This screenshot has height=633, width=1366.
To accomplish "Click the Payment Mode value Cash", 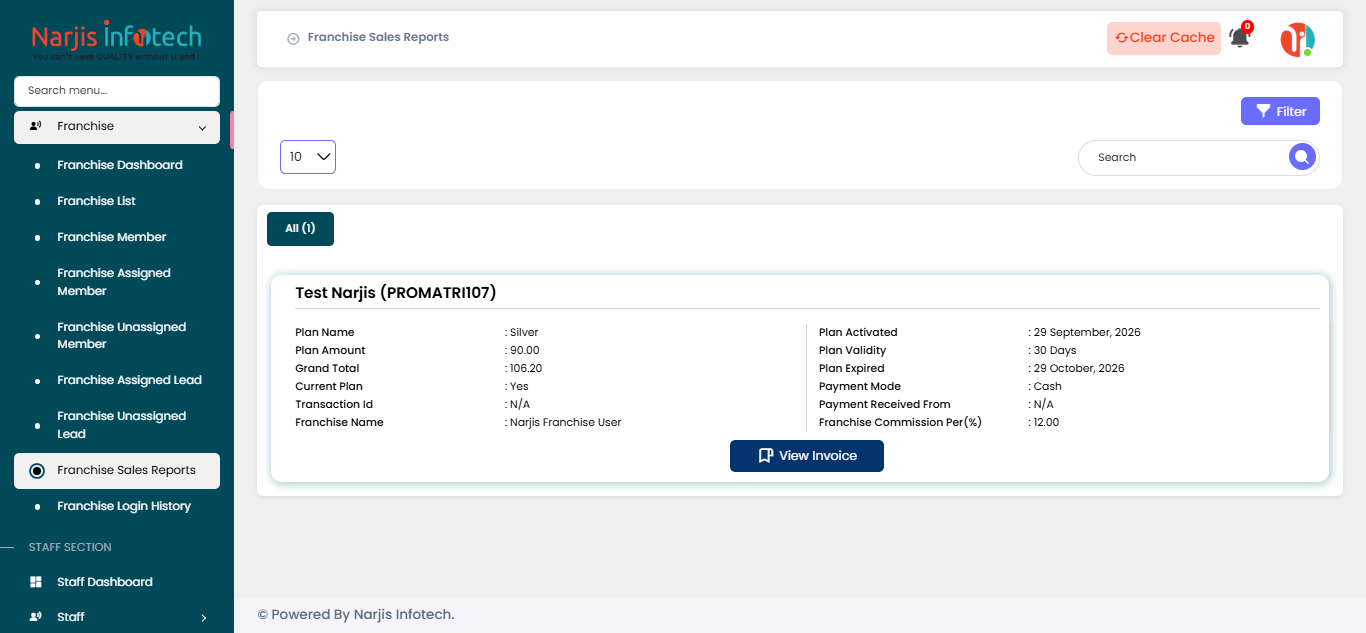I will pos(1048,386).
